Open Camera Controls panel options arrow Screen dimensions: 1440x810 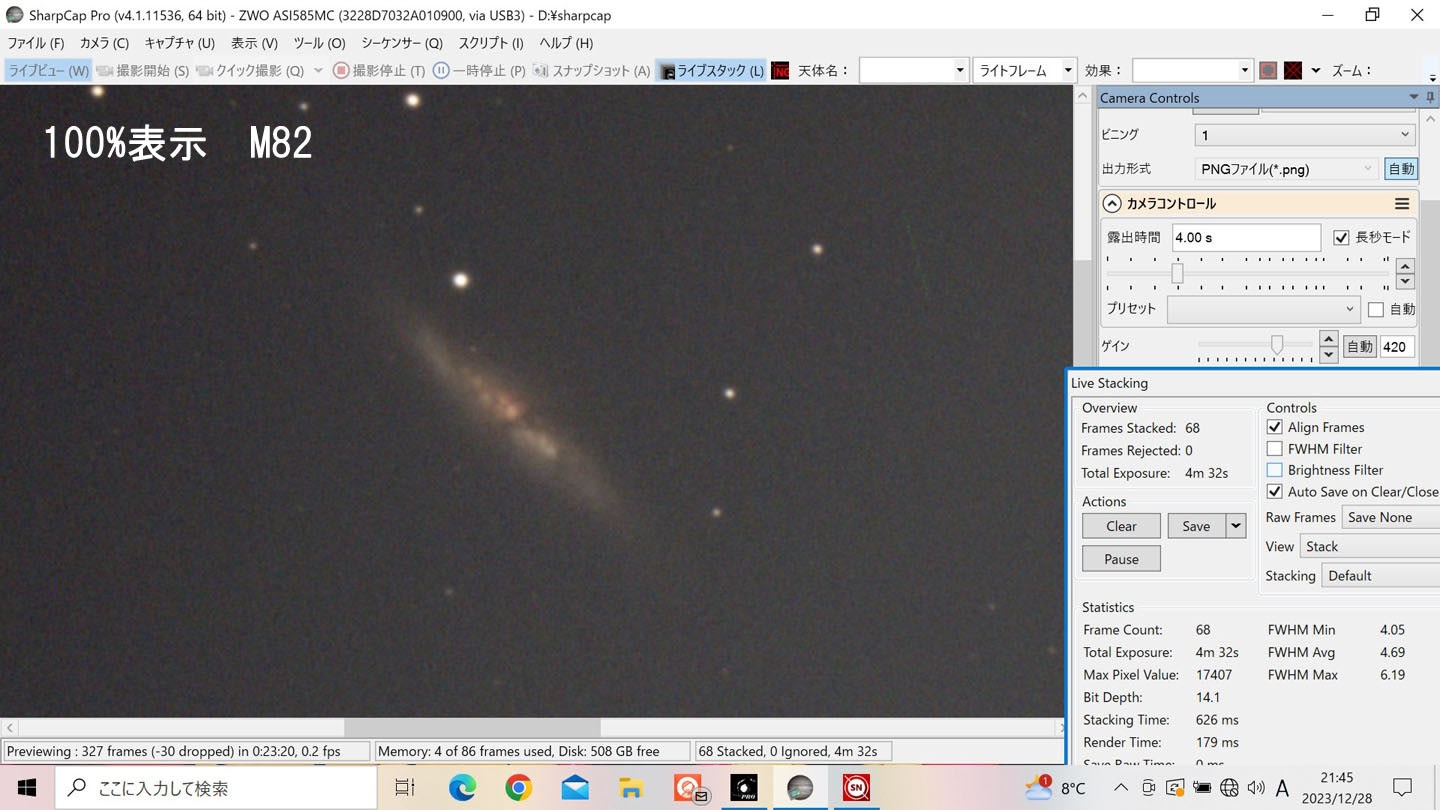pyautogui.click(x=1413, y=97)
